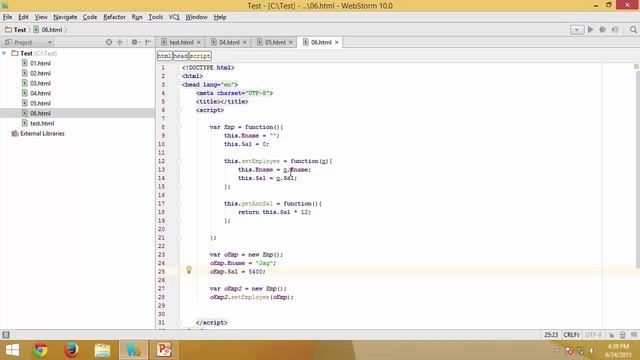
Task: Fold the setEmployee function at line 12
Action: coord(179,161)
